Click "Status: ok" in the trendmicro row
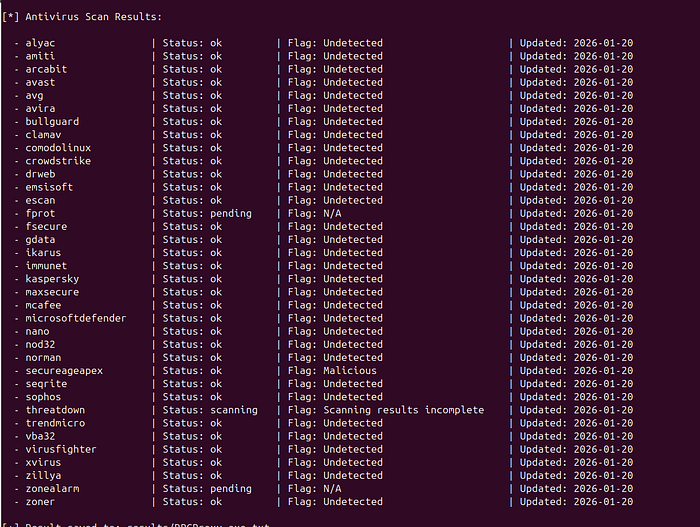Screen dimensions: 700x527 192,423
